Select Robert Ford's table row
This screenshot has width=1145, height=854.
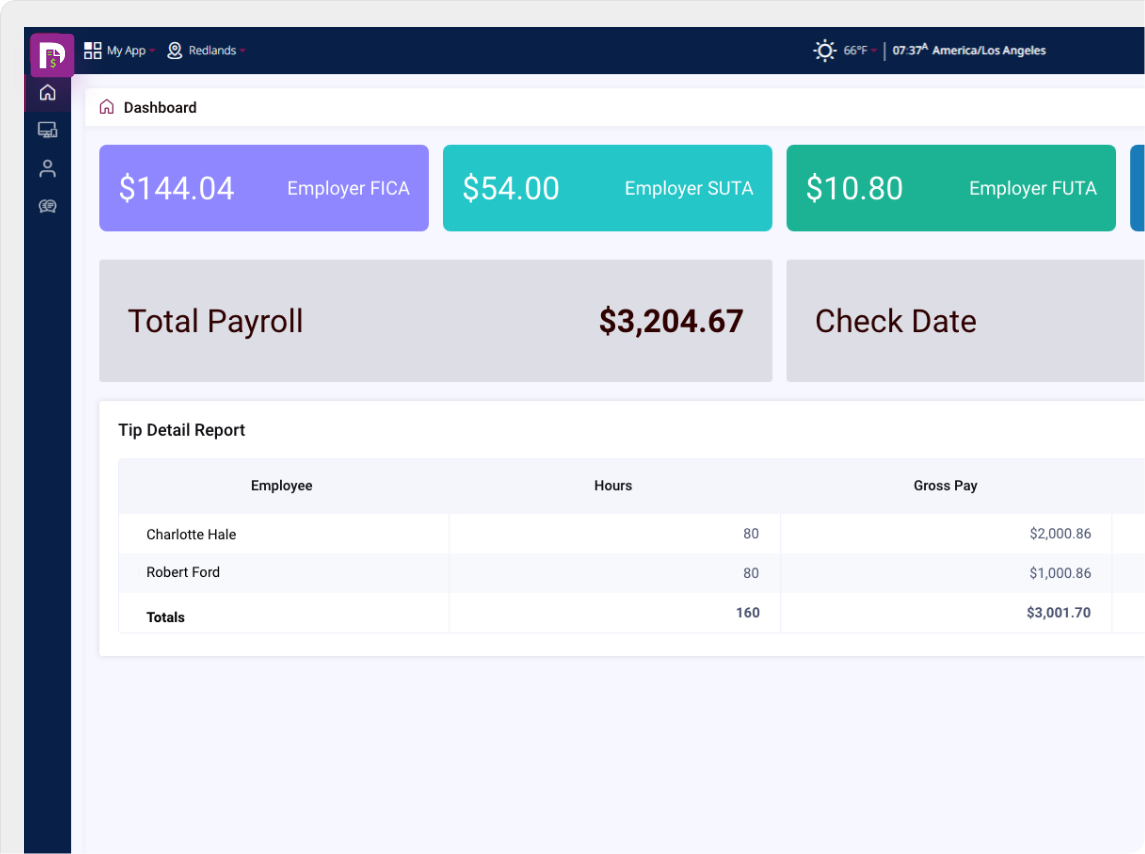[x=400, y=572]
